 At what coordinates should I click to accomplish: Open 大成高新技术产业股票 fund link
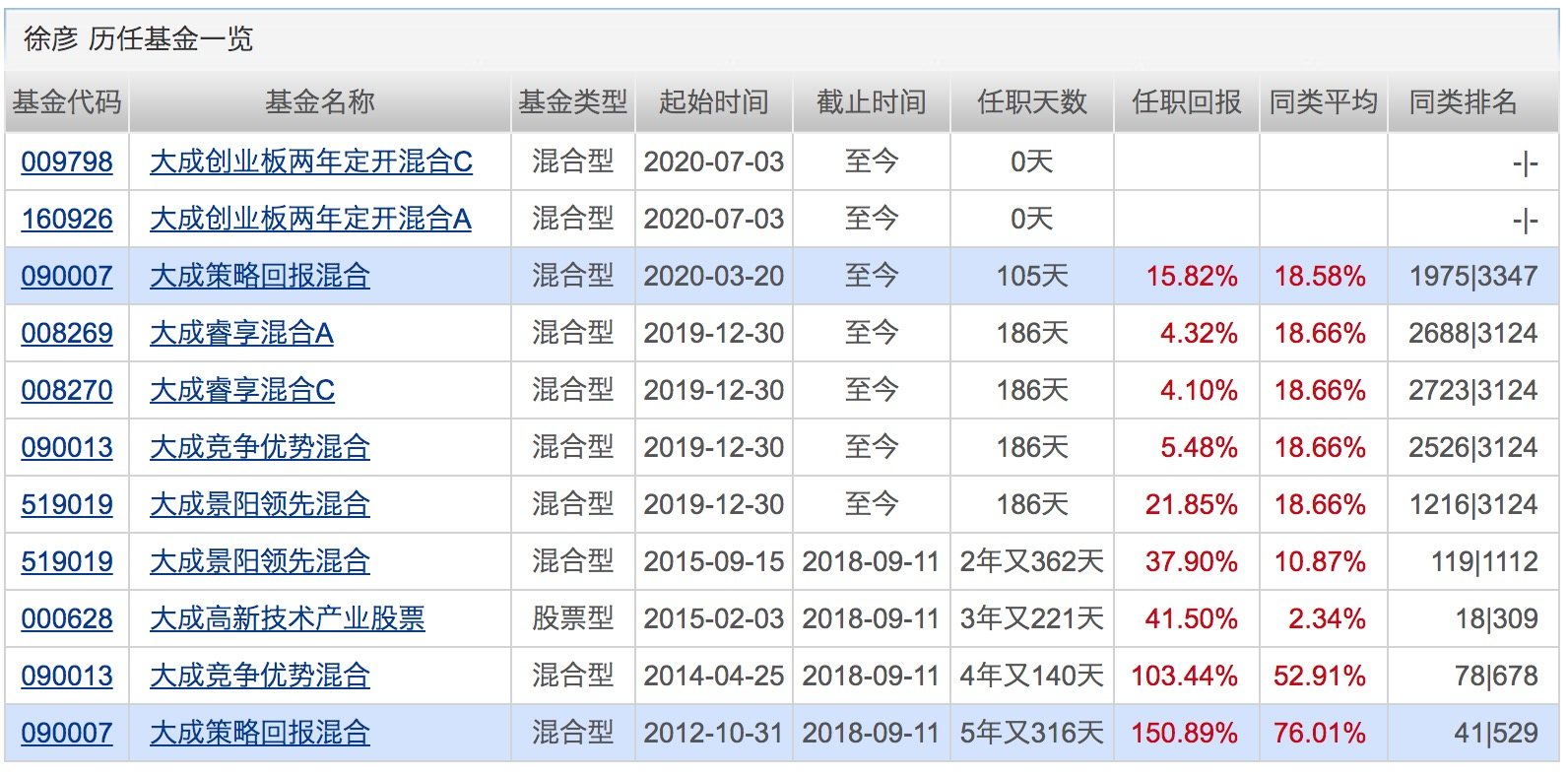click(288, 618)
